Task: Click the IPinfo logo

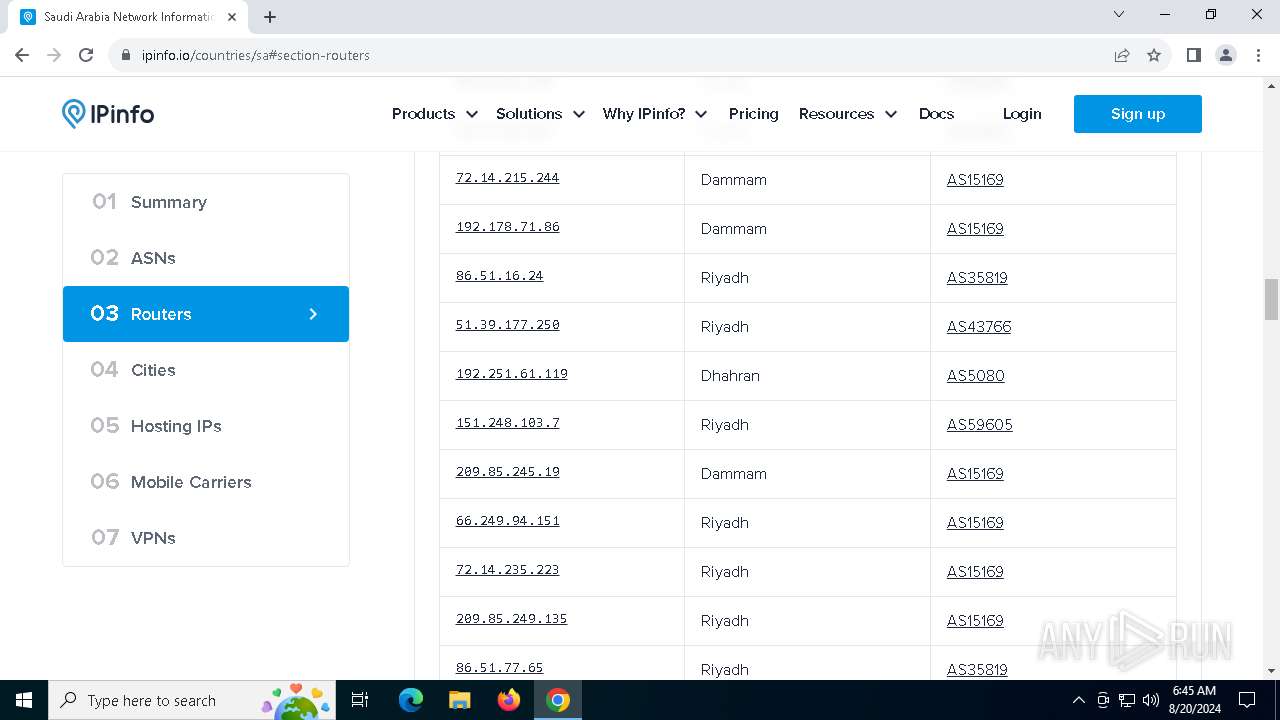Action: (x=108, y=114)
